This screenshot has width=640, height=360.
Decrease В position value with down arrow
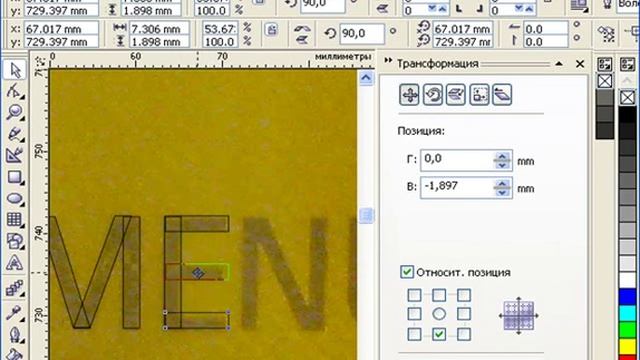click(x=502, y=192)
